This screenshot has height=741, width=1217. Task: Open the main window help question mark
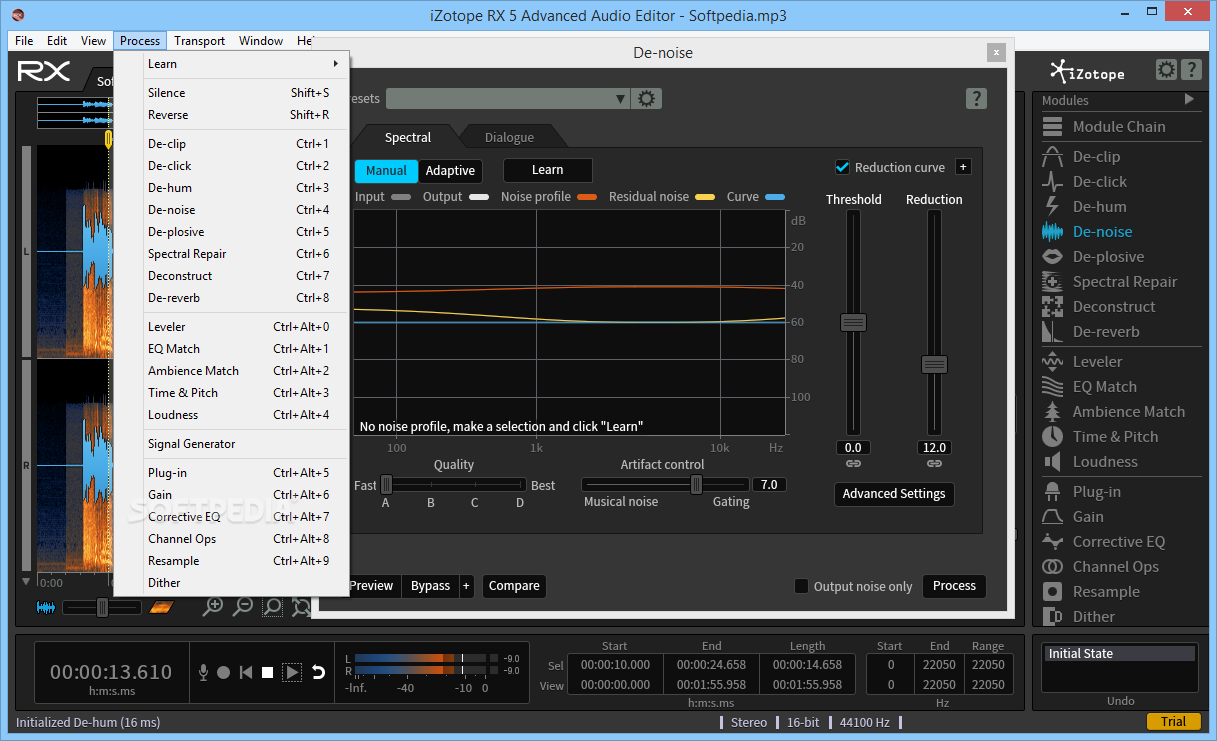click(1190, 70)
